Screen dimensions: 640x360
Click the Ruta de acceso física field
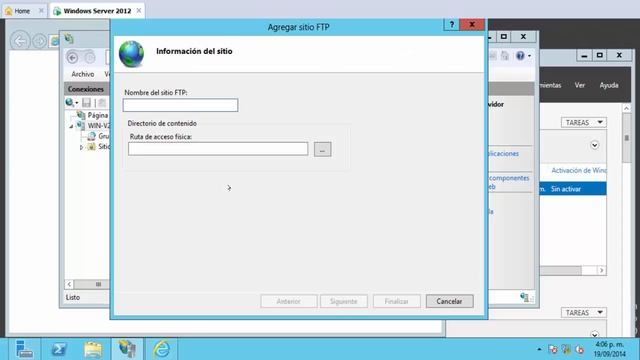218,149
